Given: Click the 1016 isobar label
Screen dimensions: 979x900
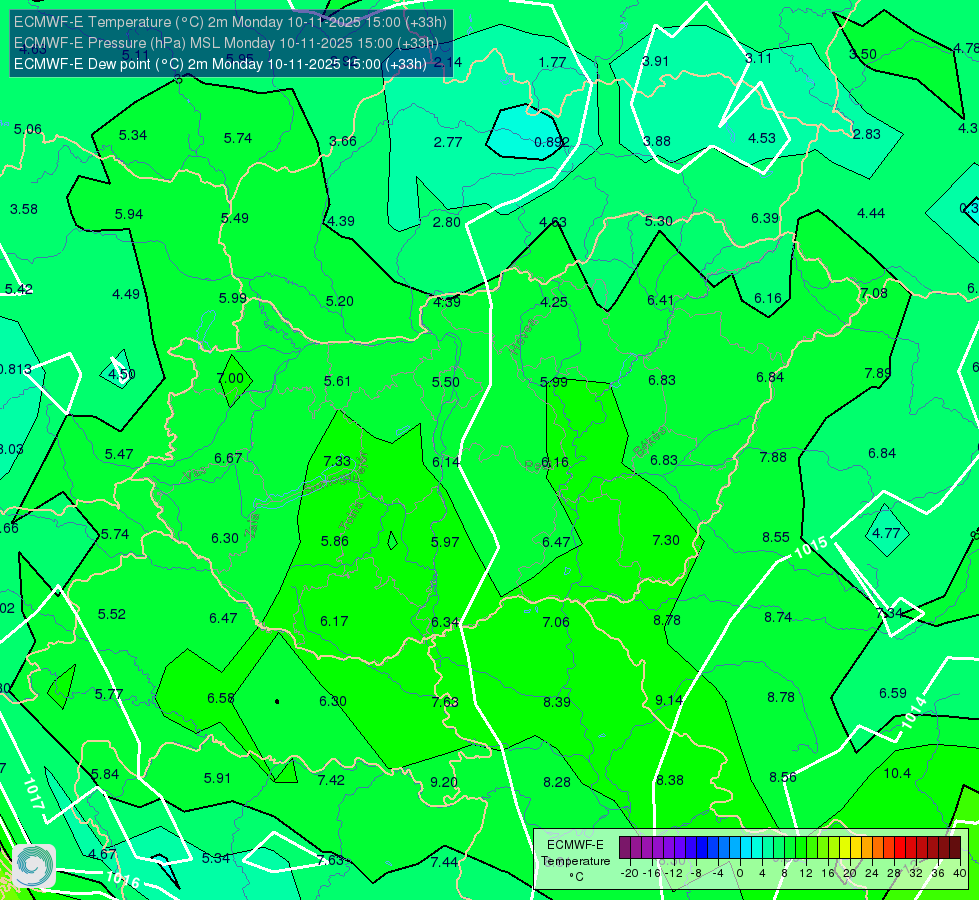Looking at the screenshot, I should click(123, 880).
